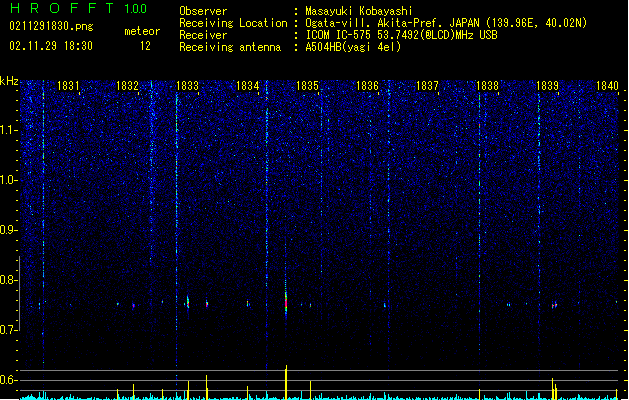Click the 1837 time axis label
This screenshot has width=629, height=400.
click(427, 86)
